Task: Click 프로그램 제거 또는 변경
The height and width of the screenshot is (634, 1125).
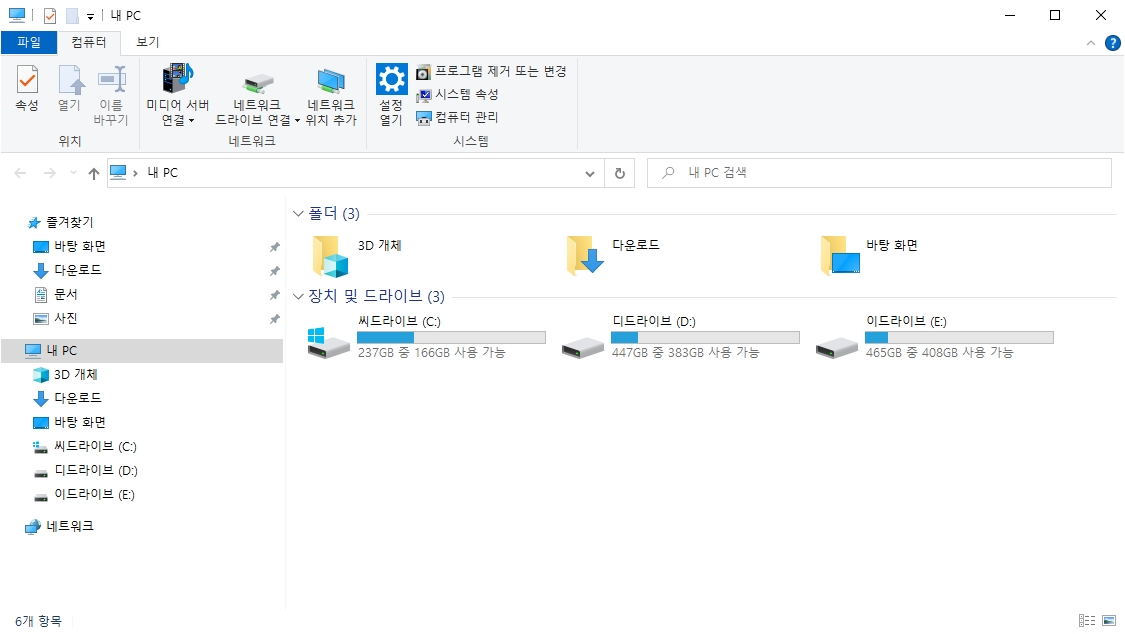Action: (491, 71)
